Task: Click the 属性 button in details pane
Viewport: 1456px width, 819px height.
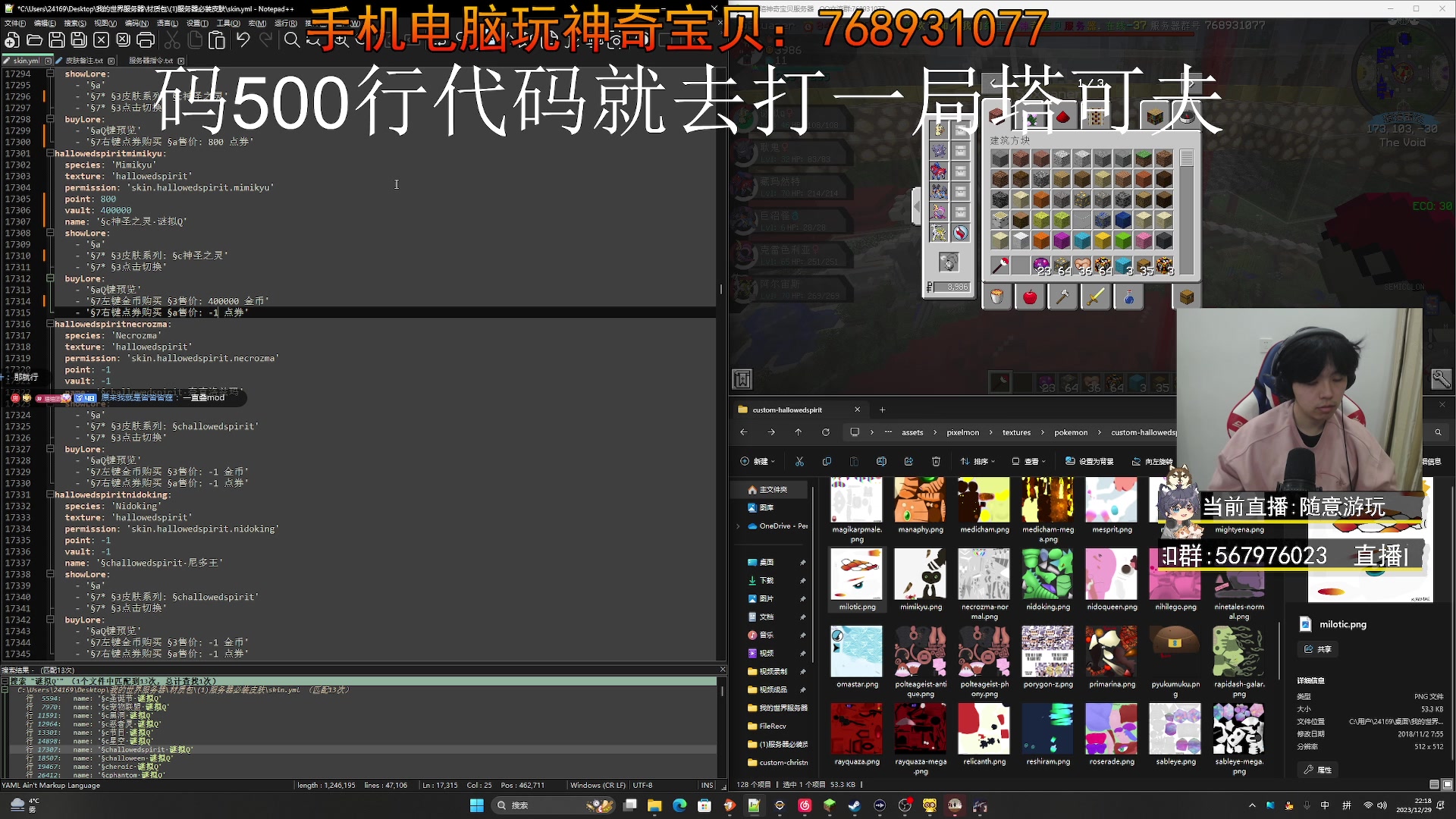Action: tap(1318, 770)
